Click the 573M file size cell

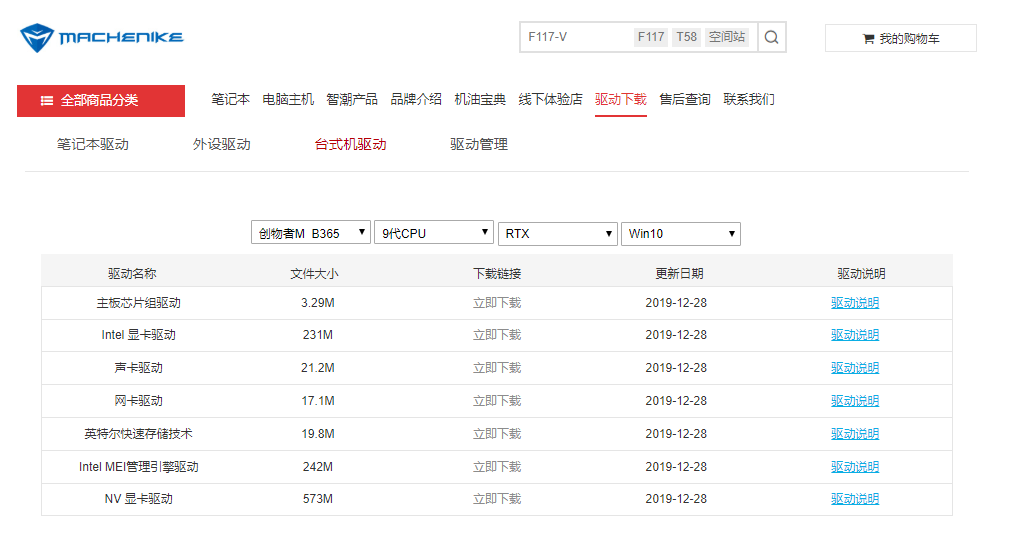tap(318, 499)
